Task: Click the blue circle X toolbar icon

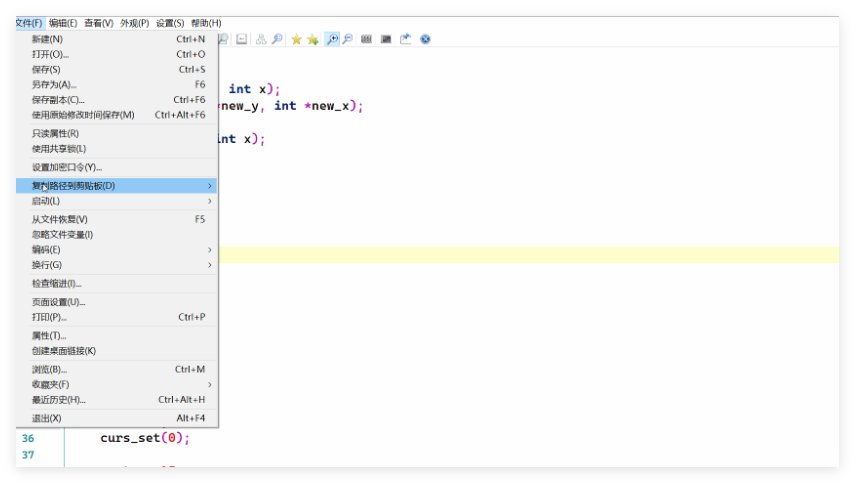Action: (x=425, y=39)
